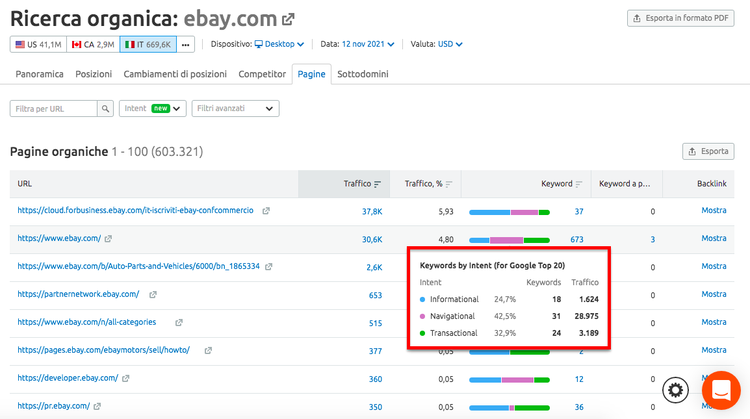
Task: Open the cloud.forbusiness.ebay.com URL link
Action: tap(135, 210)
